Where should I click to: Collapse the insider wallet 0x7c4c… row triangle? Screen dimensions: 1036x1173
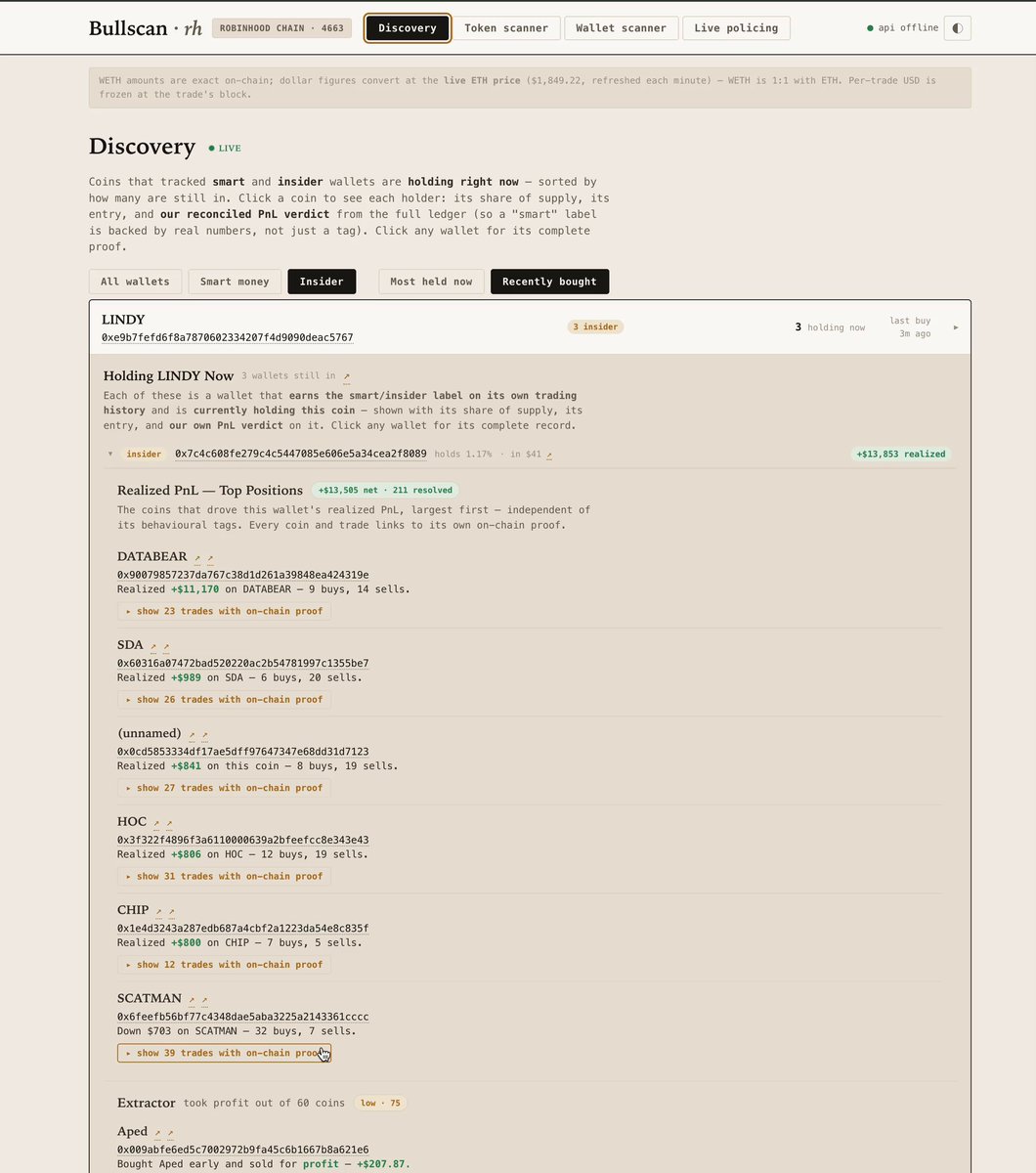110,454
